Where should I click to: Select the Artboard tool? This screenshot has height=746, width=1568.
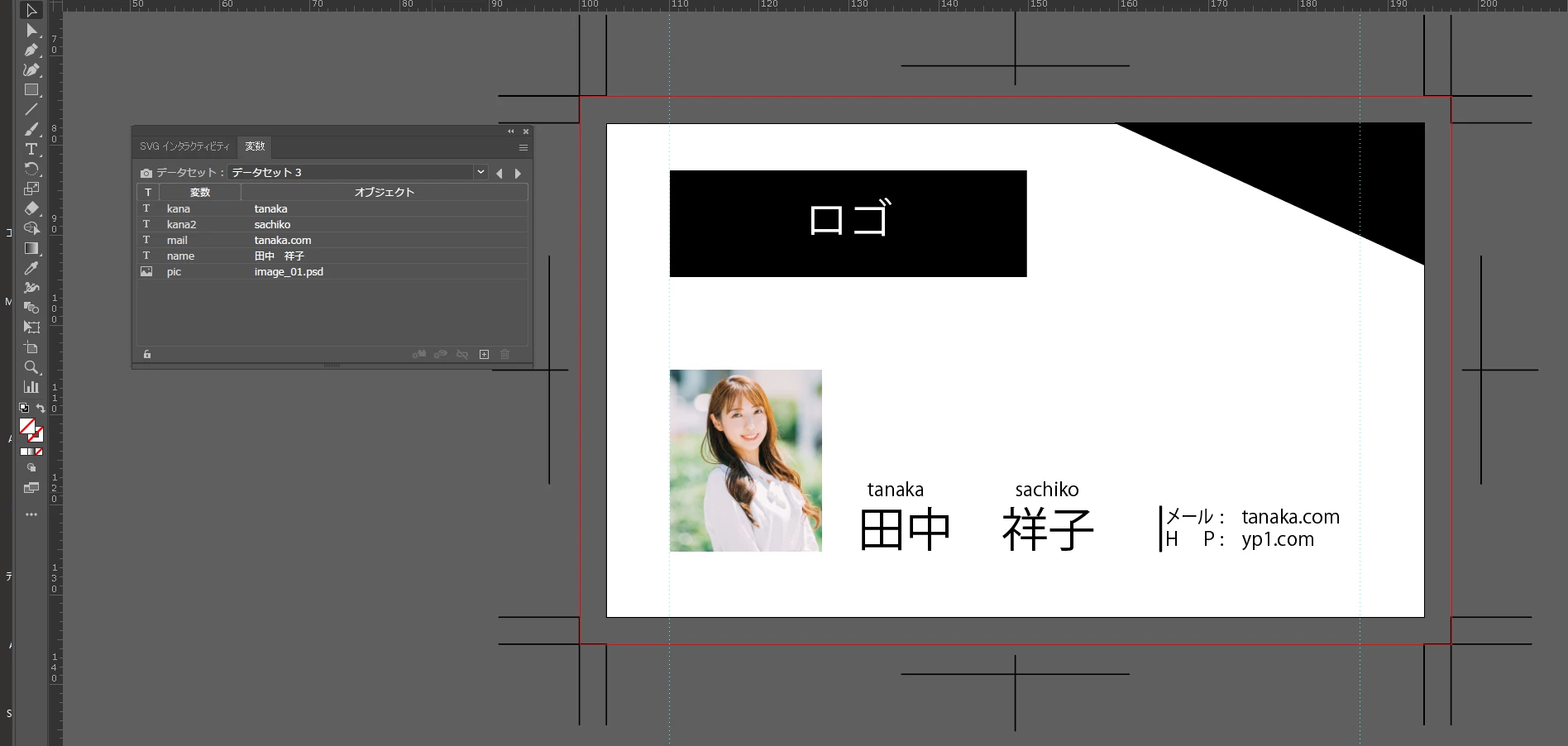pyautogui.click(x=31, y=347)
